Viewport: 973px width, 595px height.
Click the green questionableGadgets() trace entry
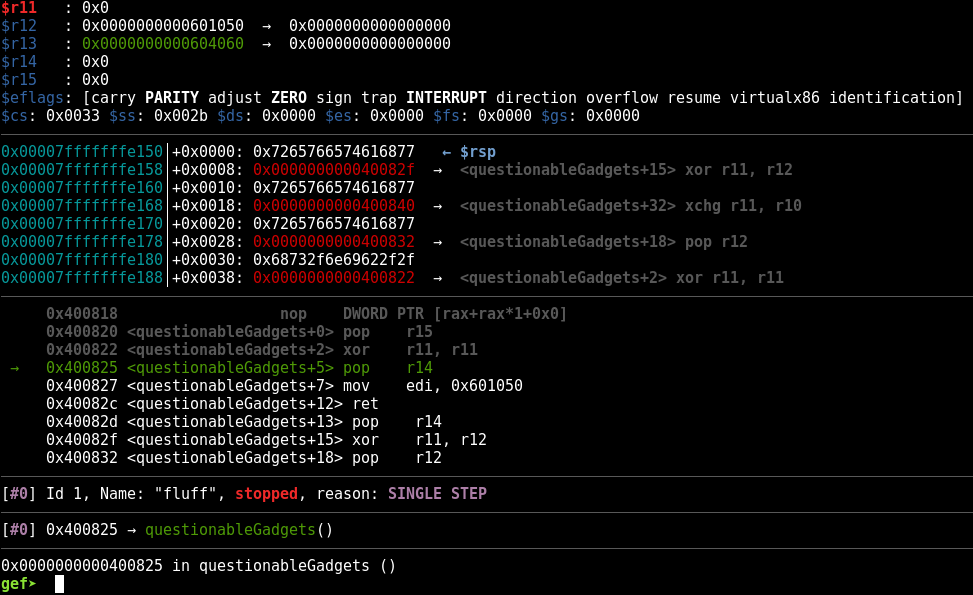[239, 529]
